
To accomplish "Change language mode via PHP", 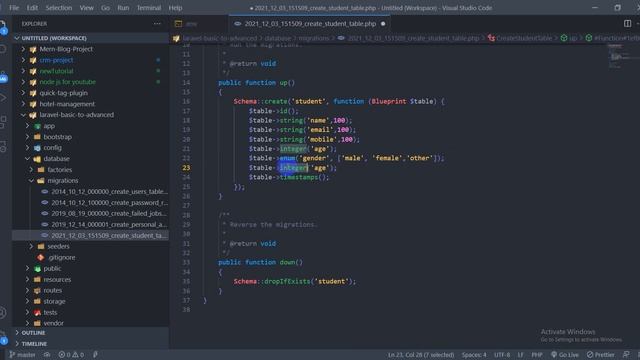I will tap(537, 355).
